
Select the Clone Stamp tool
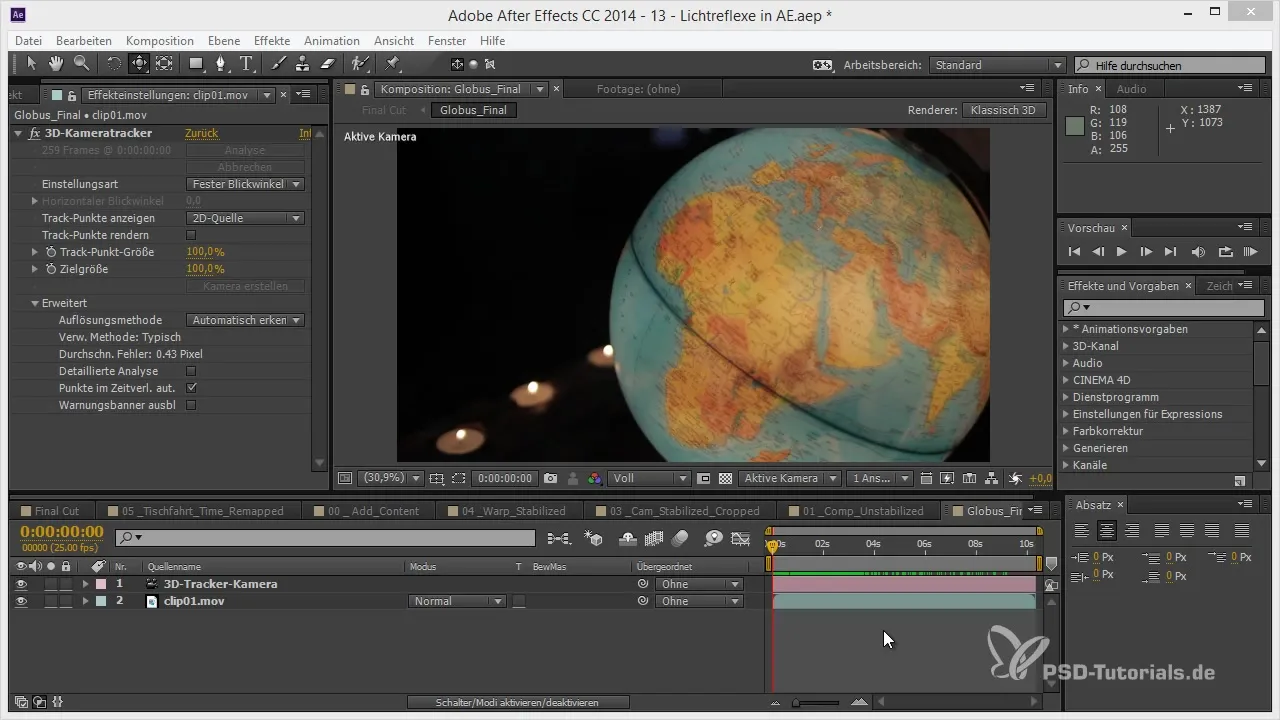[303, 64]
